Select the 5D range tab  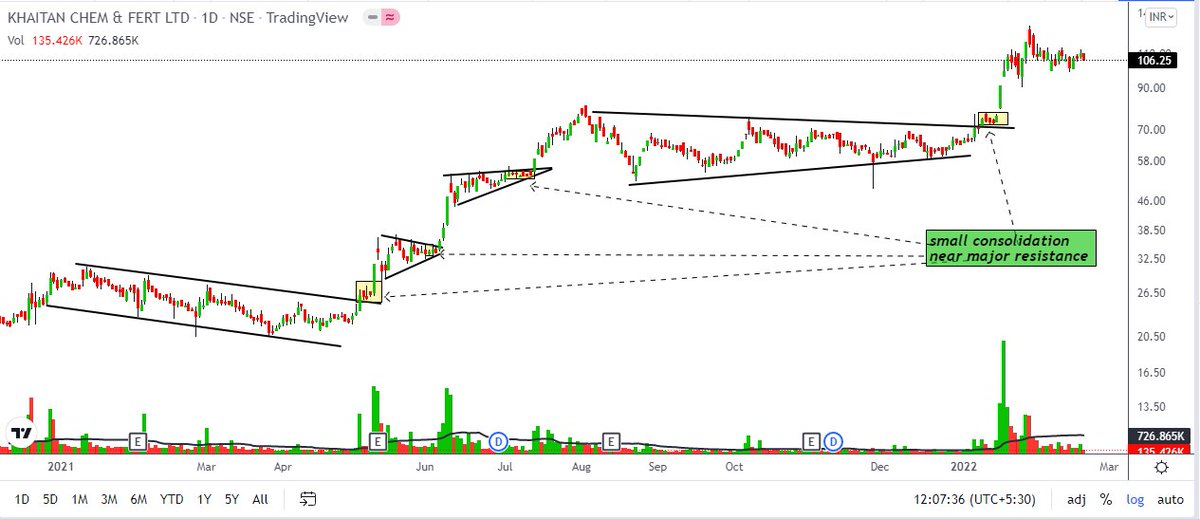point(50,499)
